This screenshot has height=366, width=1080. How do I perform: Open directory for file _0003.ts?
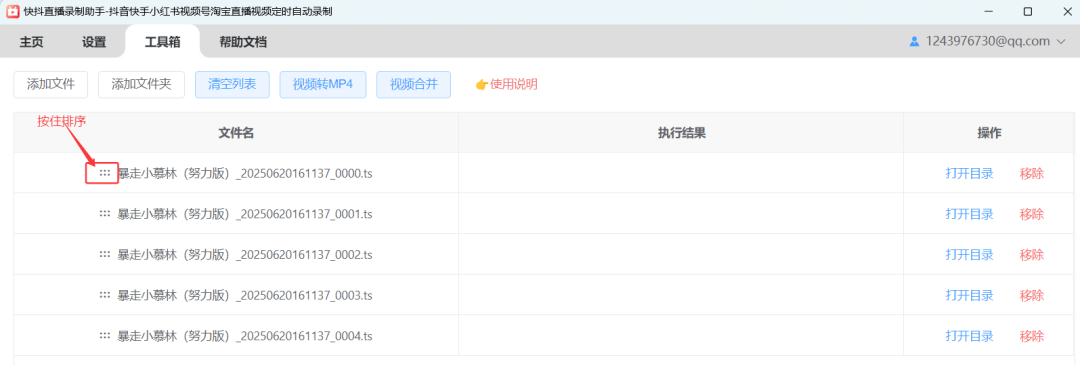pos(969,295)
